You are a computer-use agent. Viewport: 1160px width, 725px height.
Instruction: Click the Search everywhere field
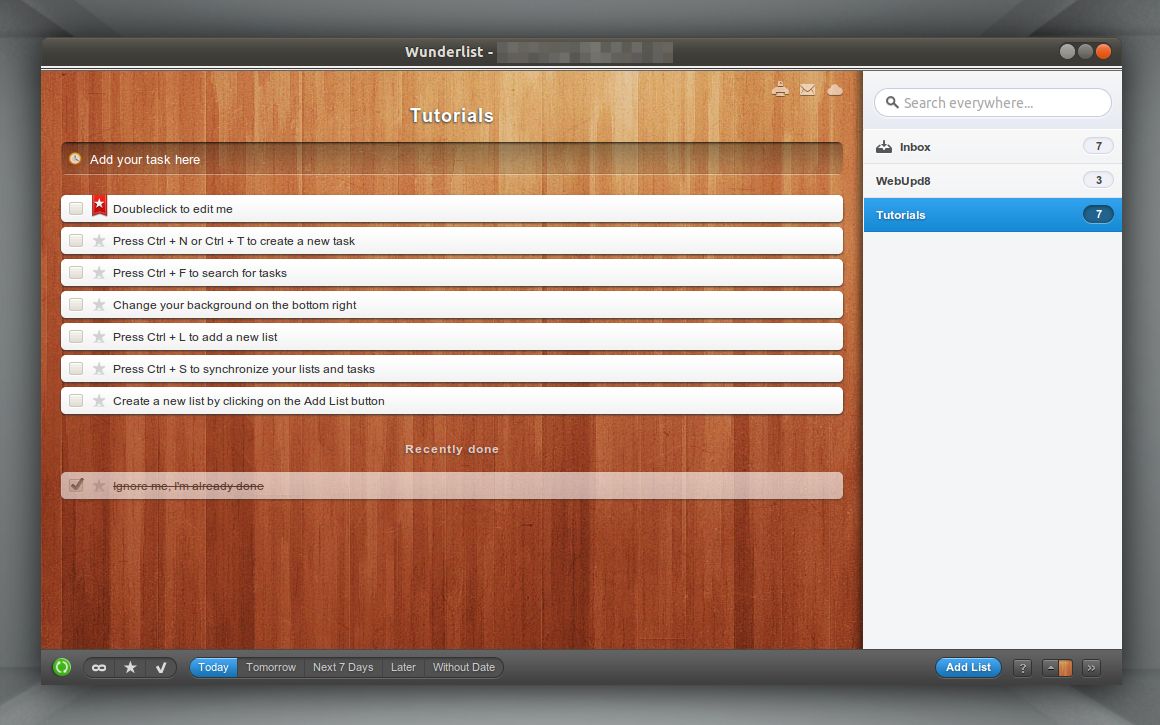point(992,103)
